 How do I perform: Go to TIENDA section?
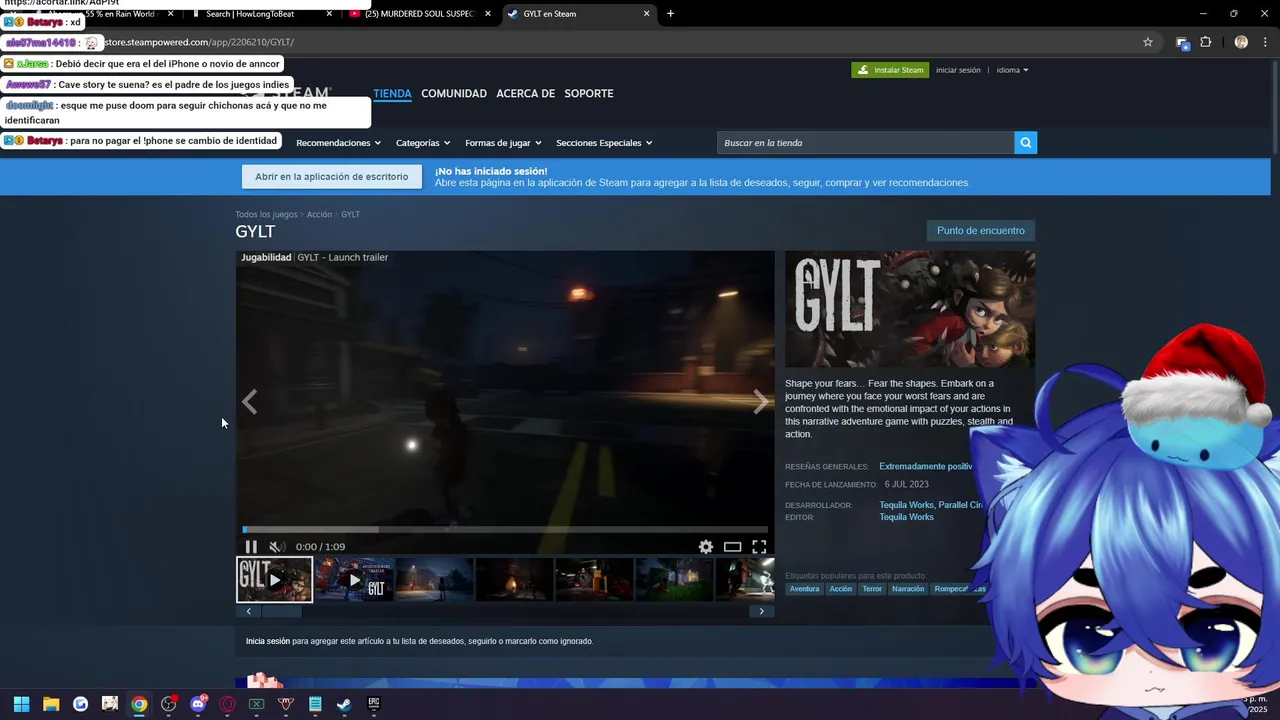392,94
